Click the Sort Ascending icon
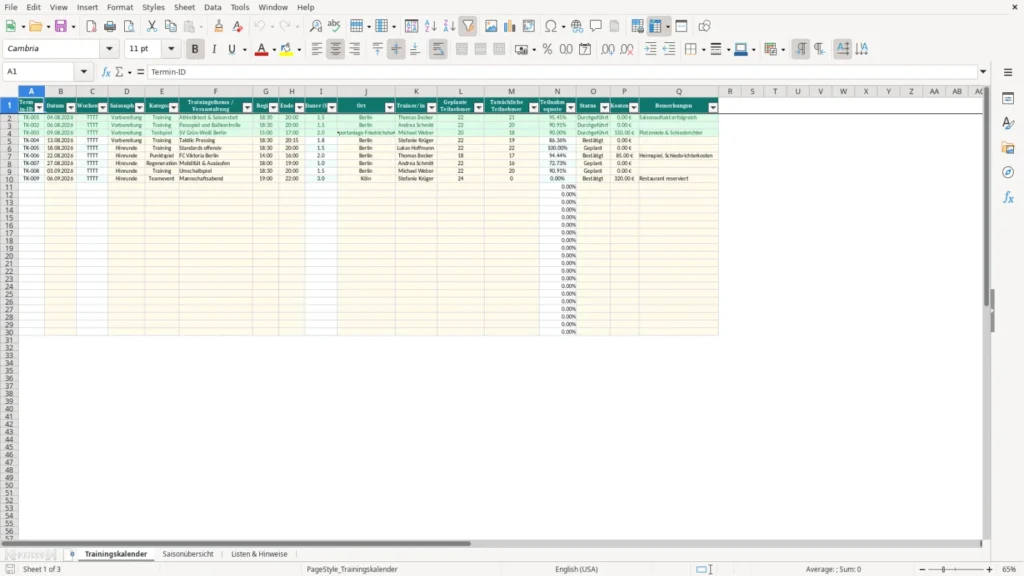1024x576 pixels. point(430,26)
